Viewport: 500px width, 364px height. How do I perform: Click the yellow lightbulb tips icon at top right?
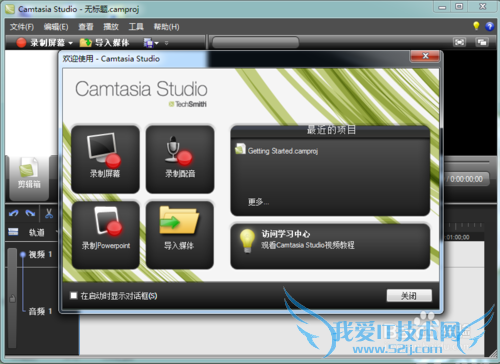[476, 26]
